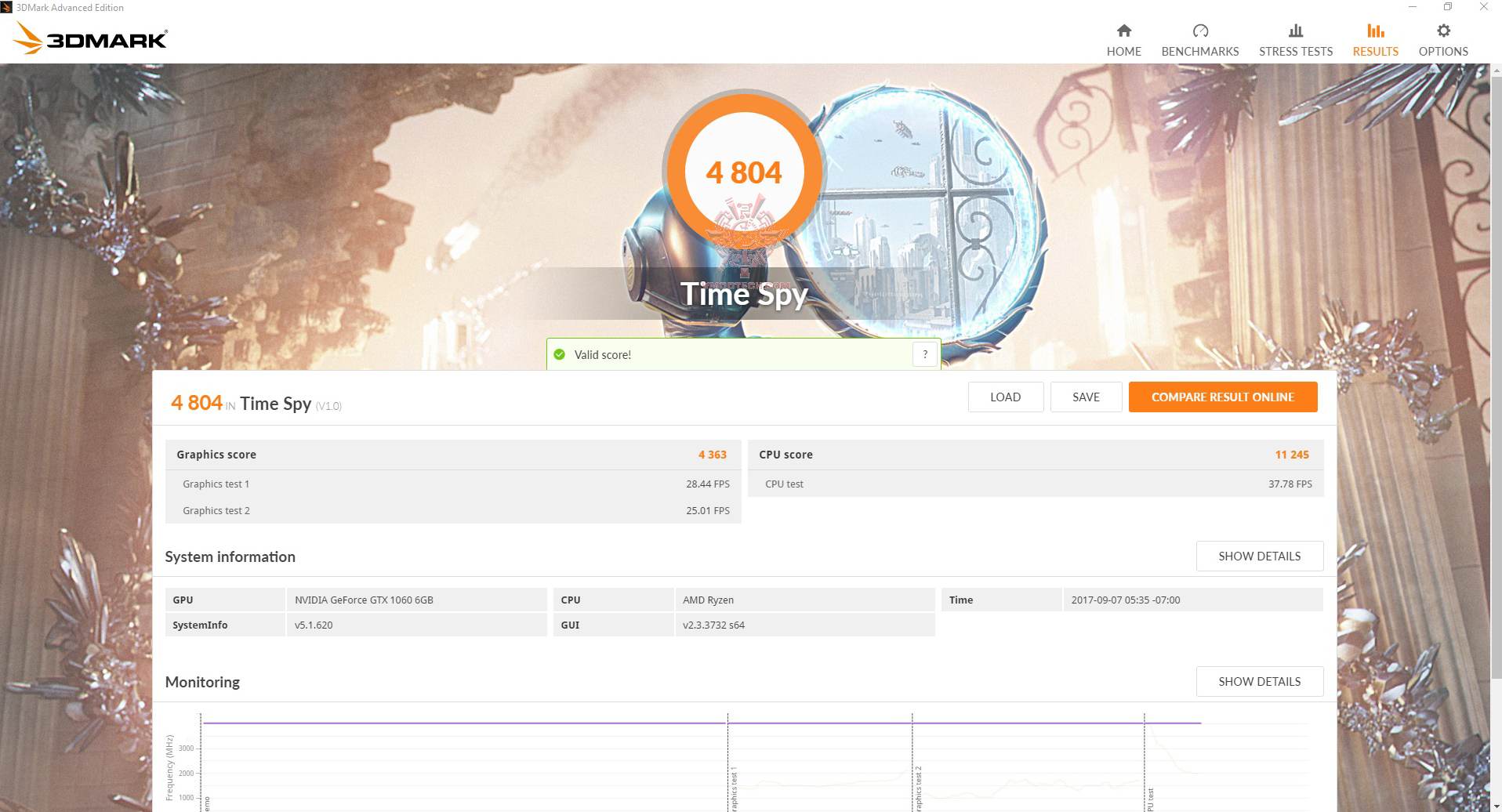Show details for System information
The height and width of the screenshot is (812, 1502).
click(x=1260, y=556)
